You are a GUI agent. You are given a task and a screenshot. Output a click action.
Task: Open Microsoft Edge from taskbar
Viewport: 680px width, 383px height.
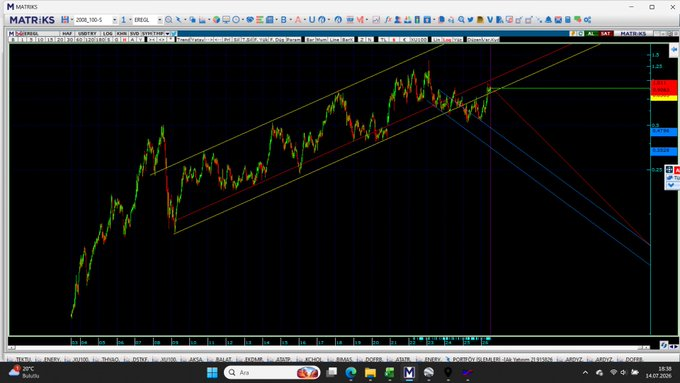351,372
